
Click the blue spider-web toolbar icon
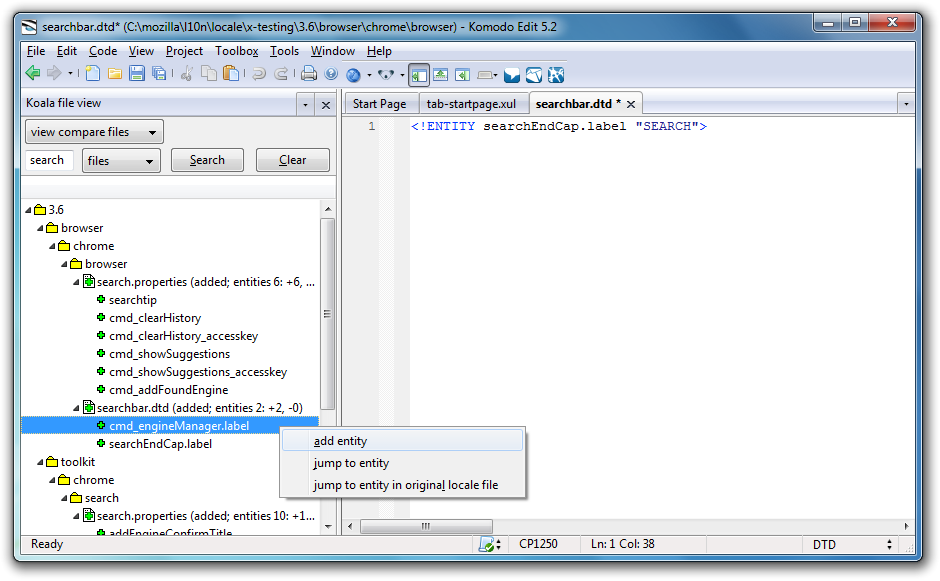556,75
